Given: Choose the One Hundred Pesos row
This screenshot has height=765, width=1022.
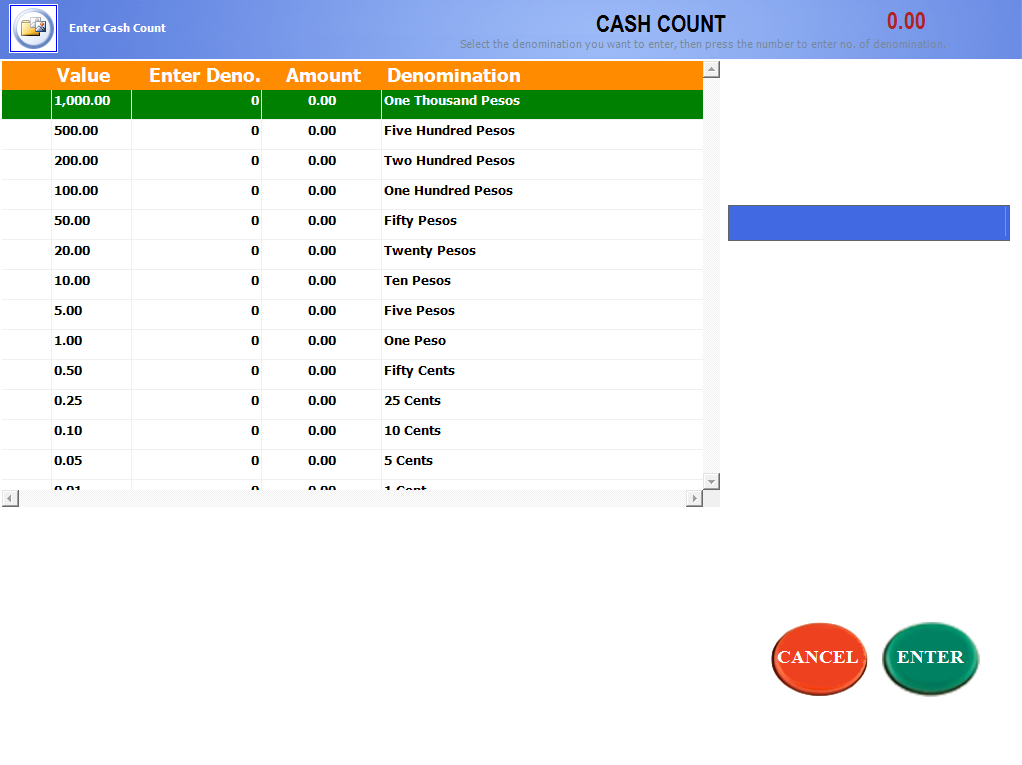Looking at the screenshot, I should pos(448,191).
